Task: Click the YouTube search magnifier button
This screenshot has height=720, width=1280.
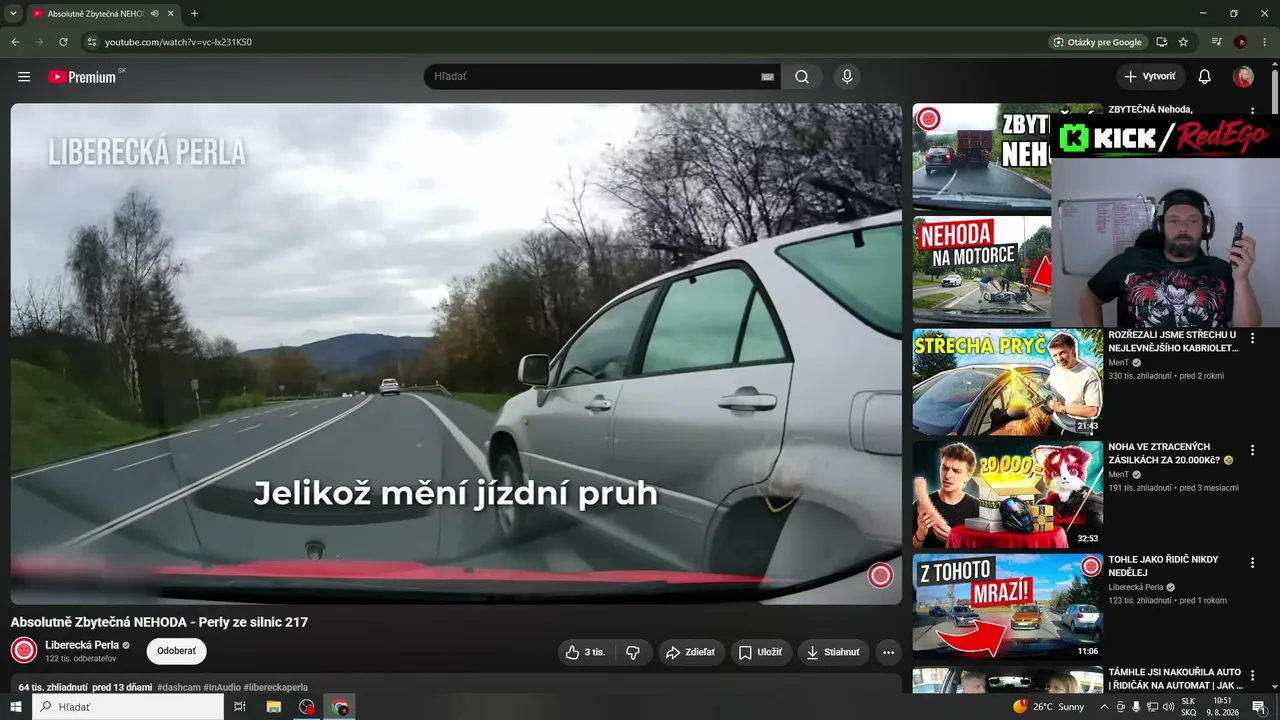Action: click(802, 77)
